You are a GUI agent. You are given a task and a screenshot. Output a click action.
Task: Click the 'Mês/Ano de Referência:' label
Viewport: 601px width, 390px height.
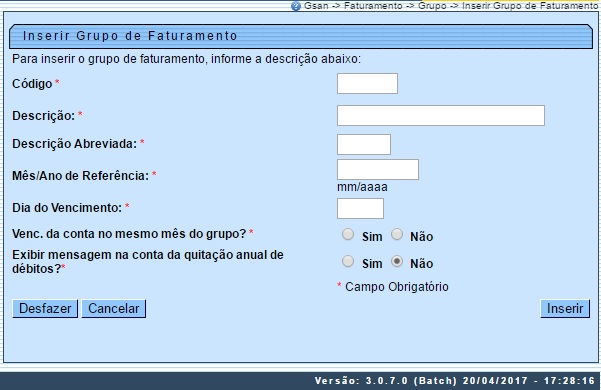tap(80, 175)
